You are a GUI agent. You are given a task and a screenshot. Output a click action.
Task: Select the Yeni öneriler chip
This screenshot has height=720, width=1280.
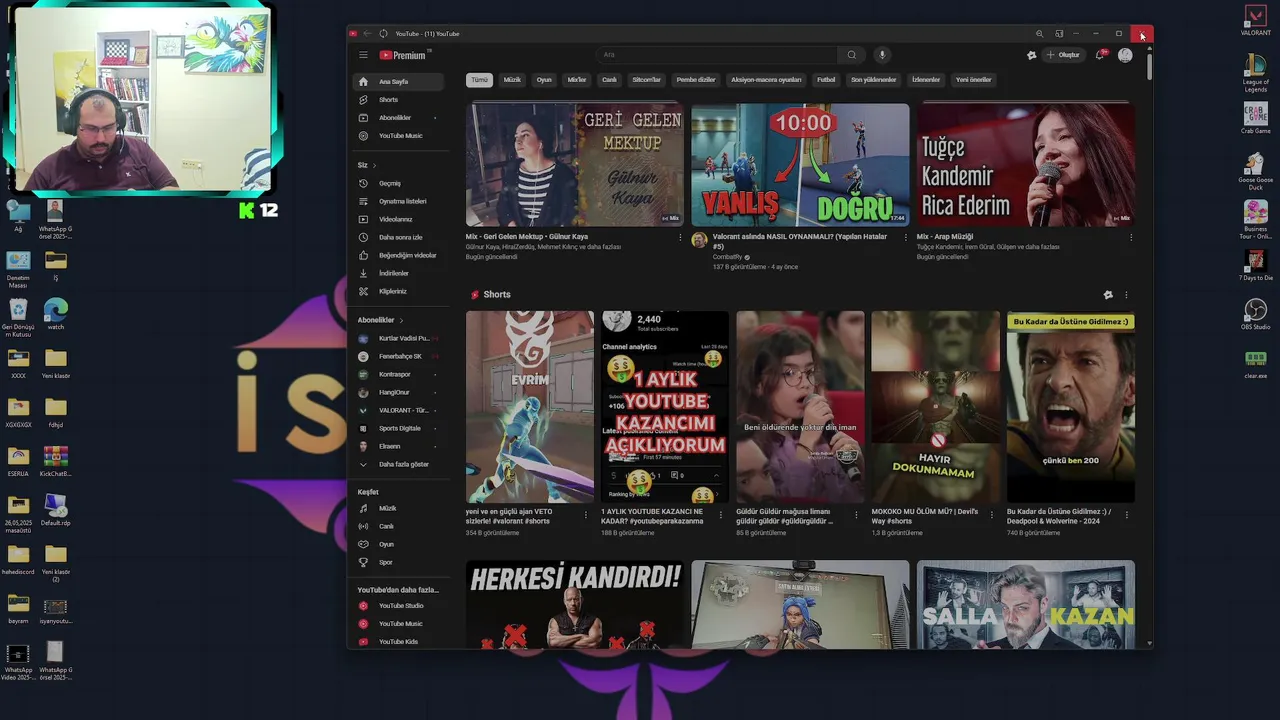(x=973, y=80)
